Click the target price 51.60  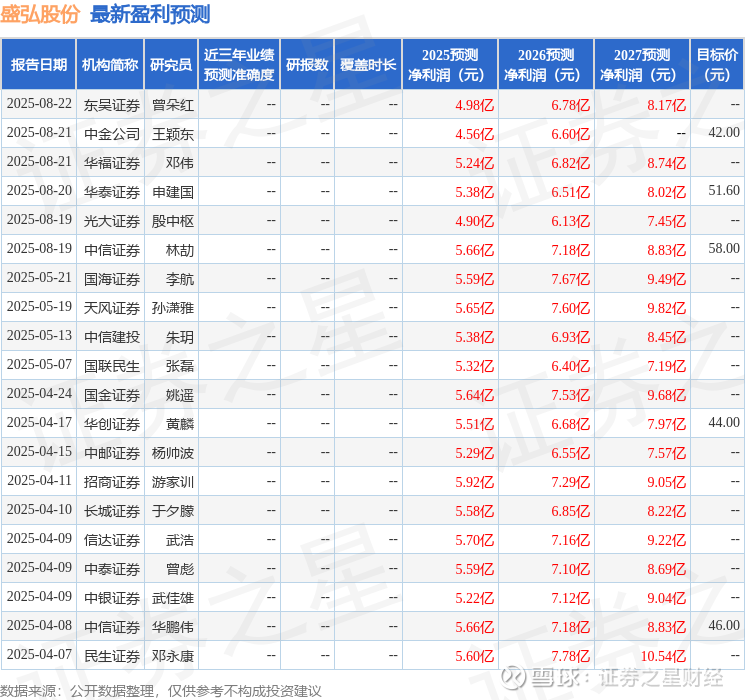click(x=724, y=191)
